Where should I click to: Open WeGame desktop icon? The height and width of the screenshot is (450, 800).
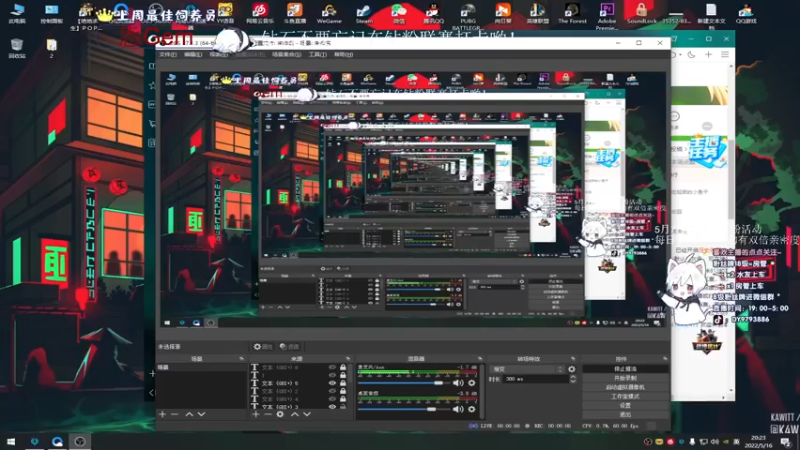[x=329, y=13]
